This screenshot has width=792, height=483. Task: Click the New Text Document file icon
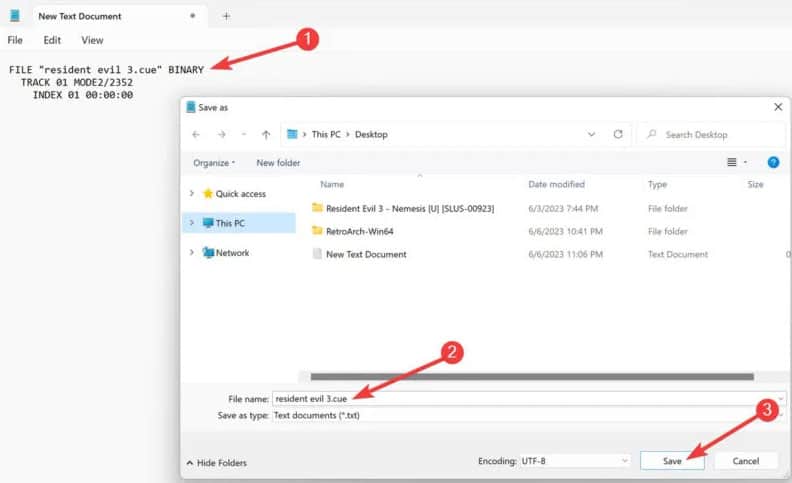pos(317,254)
